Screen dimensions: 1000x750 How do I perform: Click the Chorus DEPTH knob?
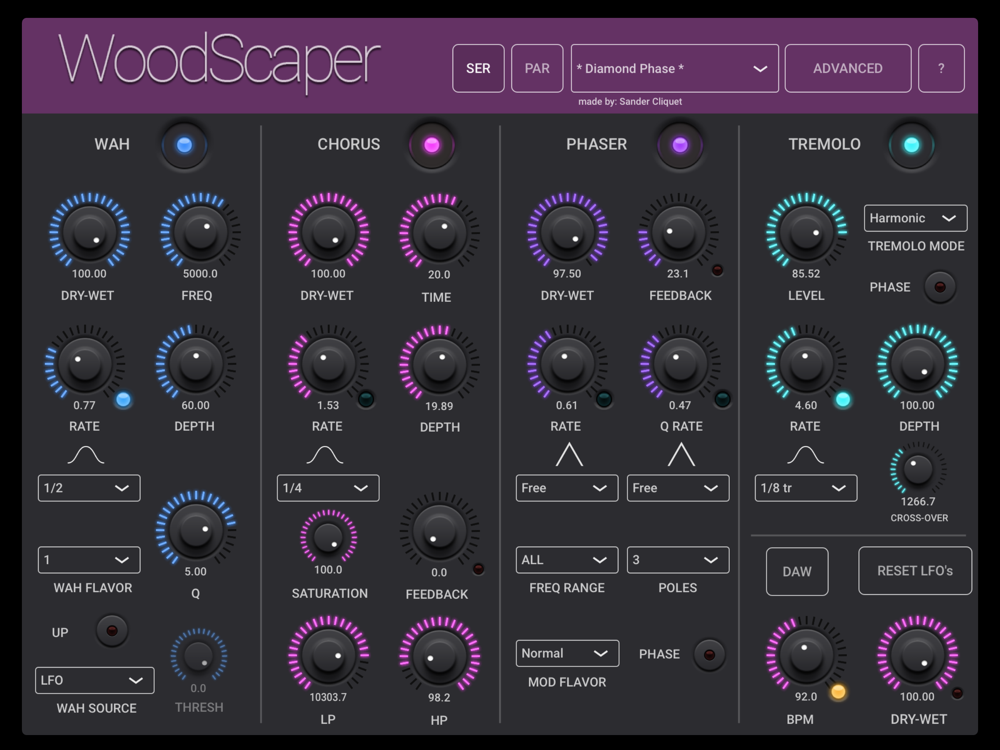439,364
